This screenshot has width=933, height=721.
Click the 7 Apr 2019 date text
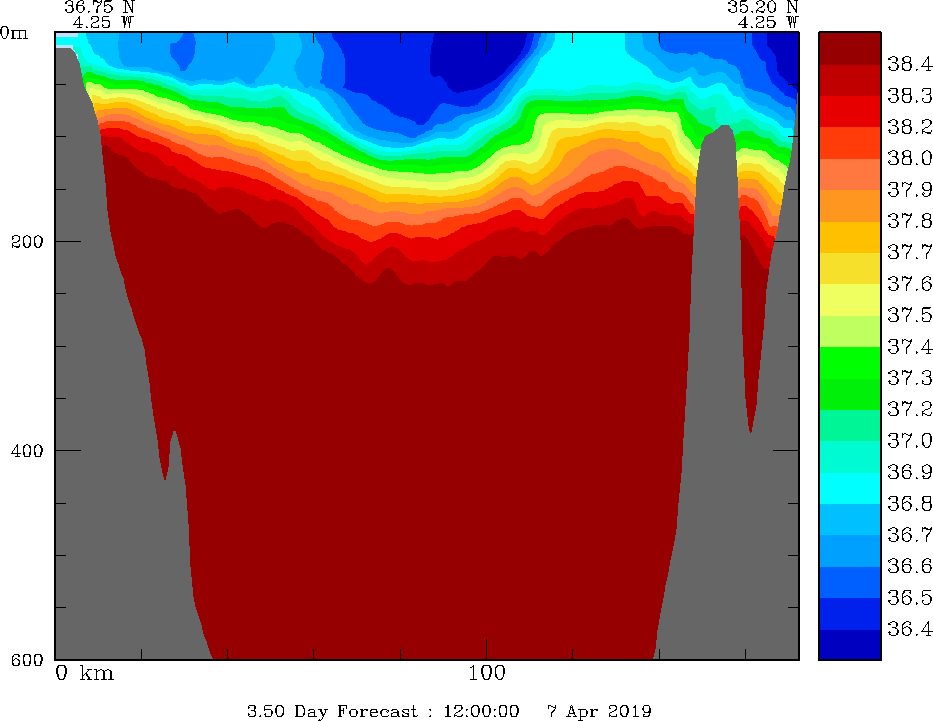click(x=599, y=711)
